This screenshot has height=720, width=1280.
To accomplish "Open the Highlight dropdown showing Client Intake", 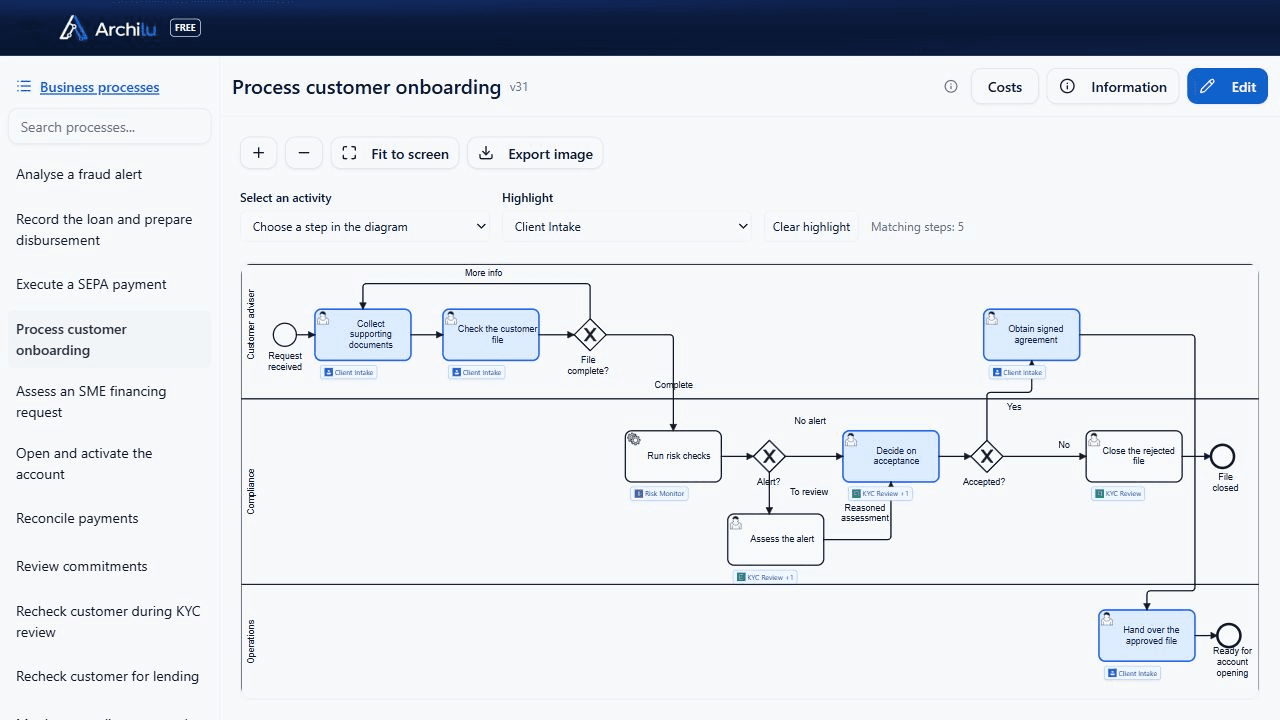I will point(628,227).
